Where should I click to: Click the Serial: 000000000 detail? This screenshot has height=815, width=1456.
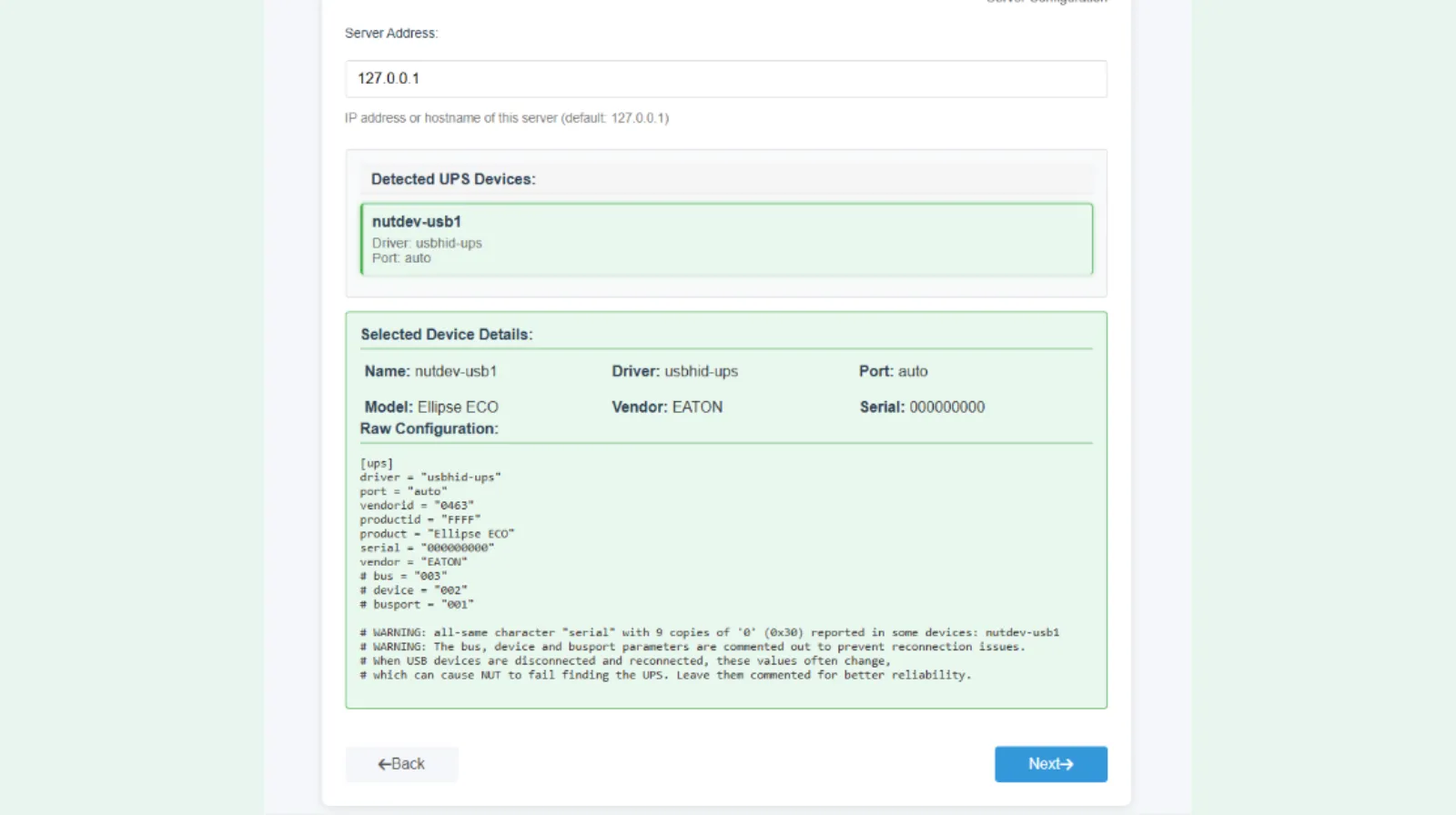922,407
